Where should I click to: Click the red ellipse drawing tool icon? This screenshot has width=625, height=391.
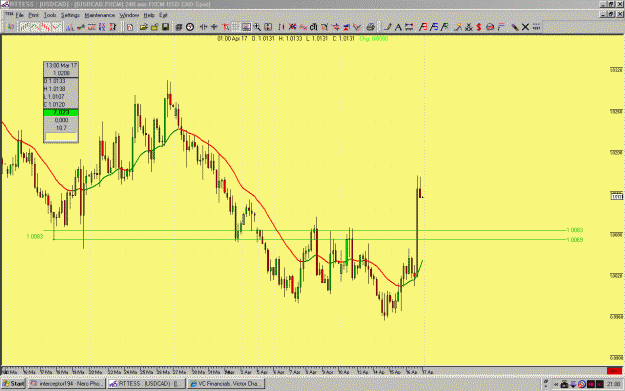[490, 27]
